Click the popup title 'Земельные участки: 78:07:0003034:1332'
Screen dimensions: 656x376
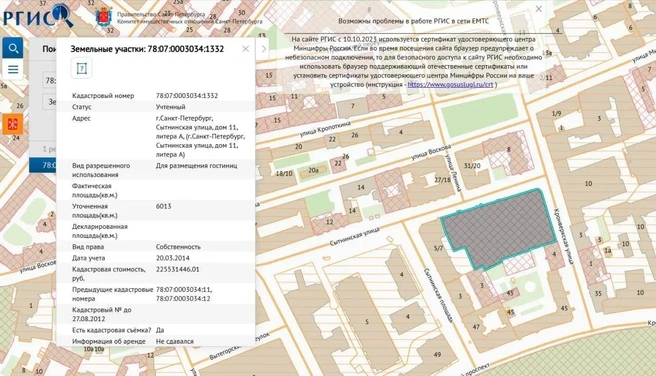tap(147, 49)
